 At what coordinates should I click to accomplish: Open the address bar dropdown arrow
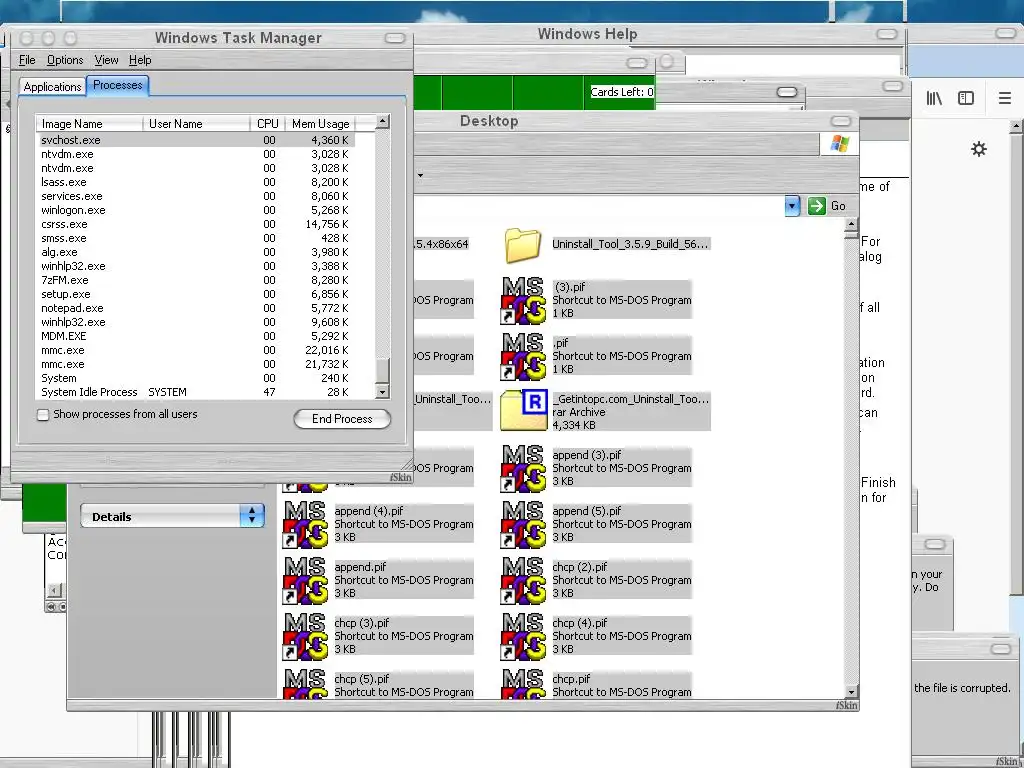pyautogui.click(x=792, y=206)
